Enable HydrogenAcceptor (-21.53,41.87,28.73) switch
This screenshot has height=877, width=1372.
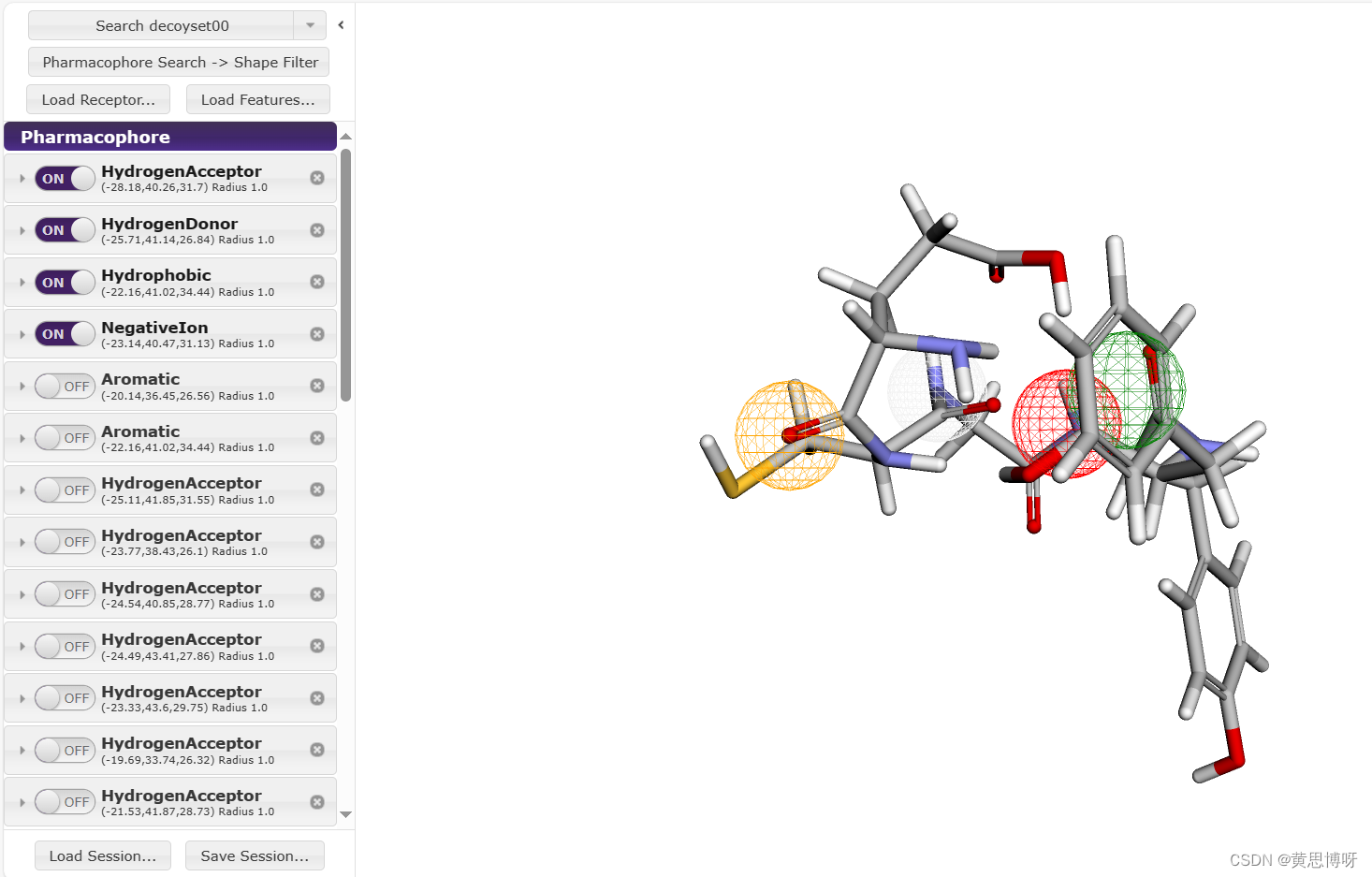(x=65, y=802)
